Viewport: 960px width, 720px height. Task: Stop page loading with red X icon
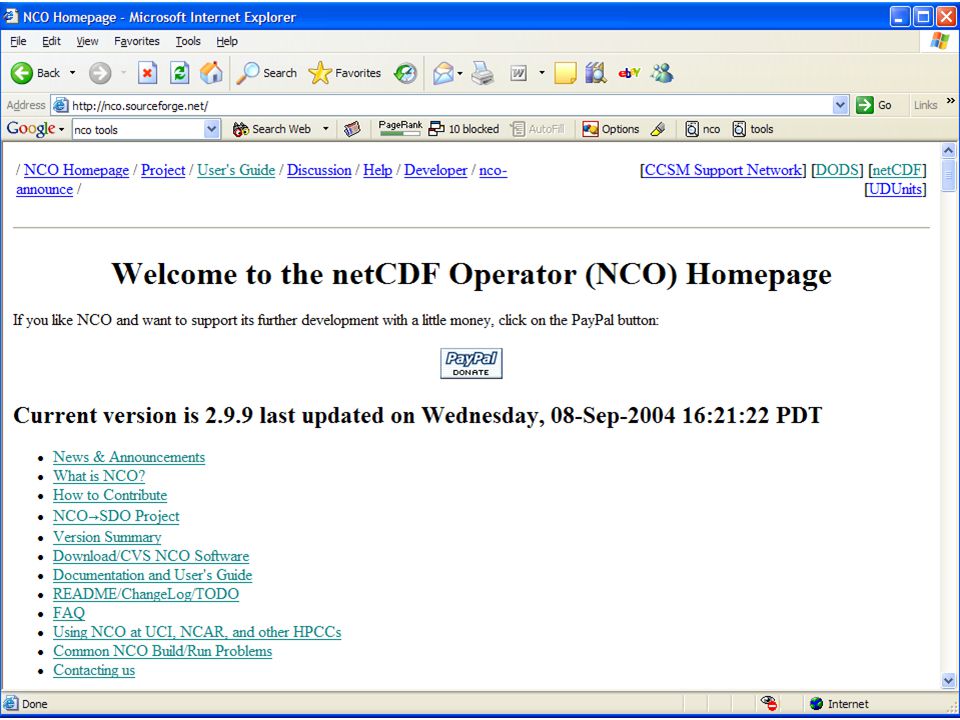[147, 73]
